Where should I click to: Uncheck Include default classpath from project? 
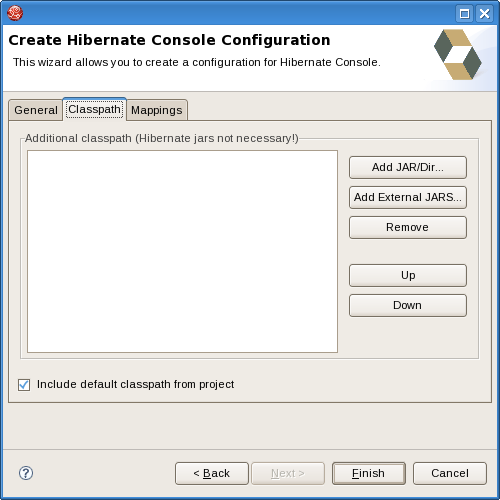point(24,385)
